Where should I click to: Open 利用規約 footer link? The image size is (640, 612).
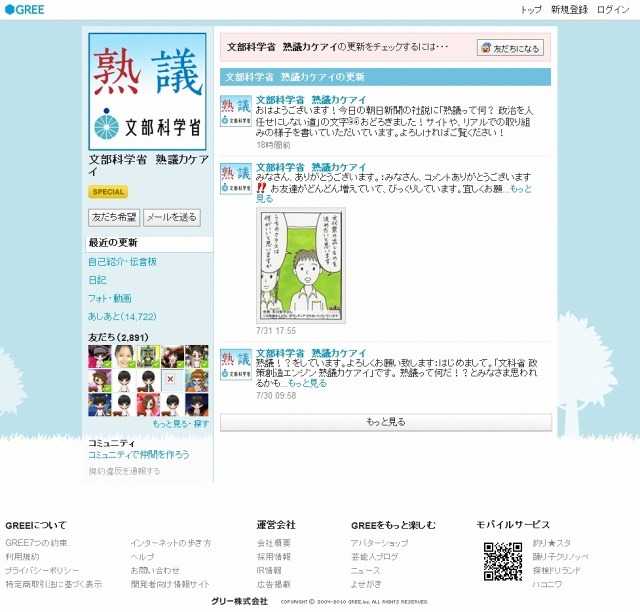22,557
